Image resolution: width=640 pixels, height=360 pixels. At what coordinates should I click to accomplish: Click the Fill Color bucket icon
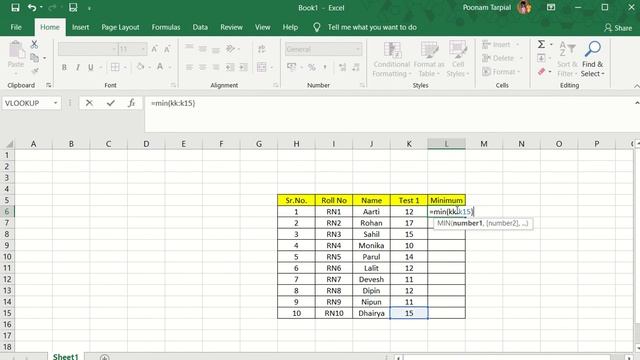click(x=140, y=67)
